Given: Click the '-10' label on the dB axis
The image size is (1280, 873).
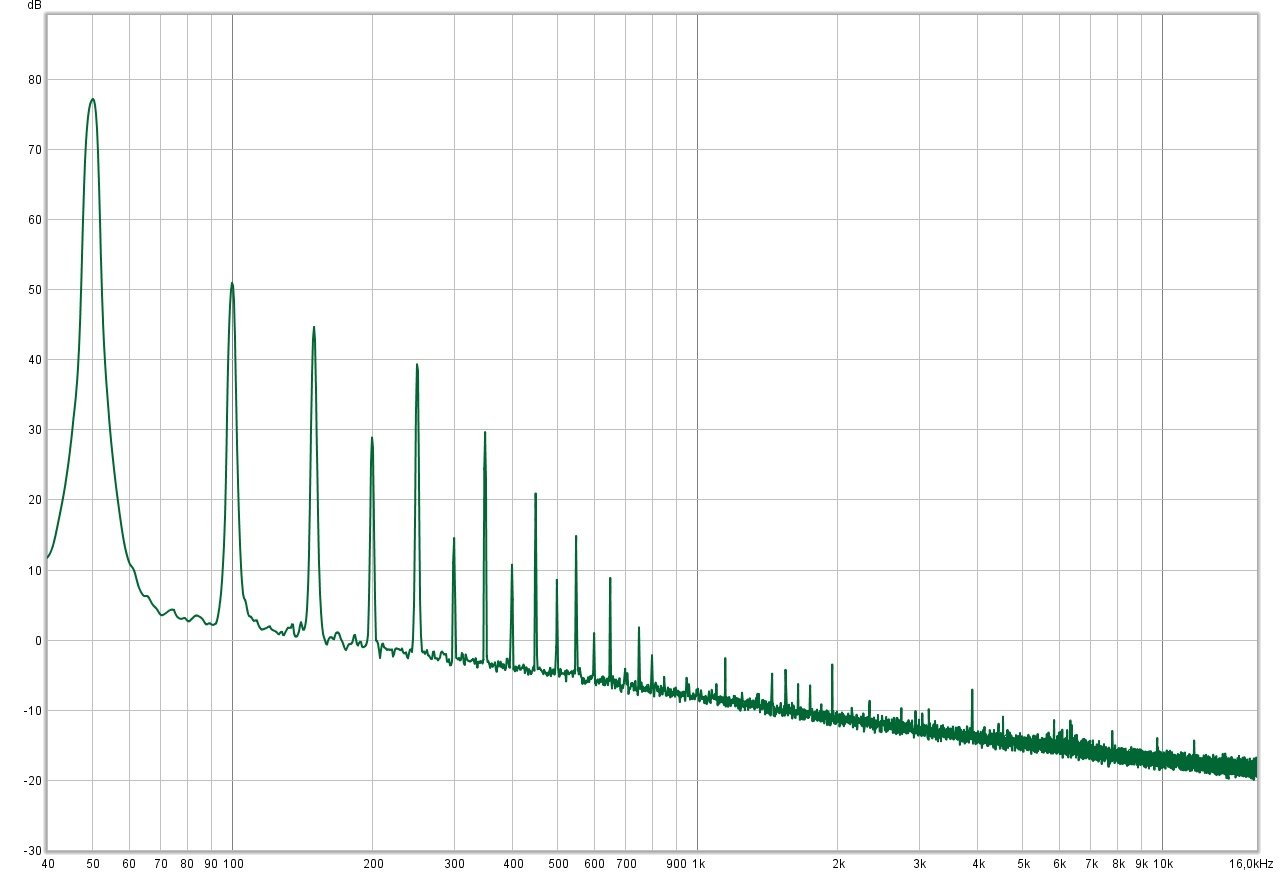Looking at the screenshot, I should point(32,711).
